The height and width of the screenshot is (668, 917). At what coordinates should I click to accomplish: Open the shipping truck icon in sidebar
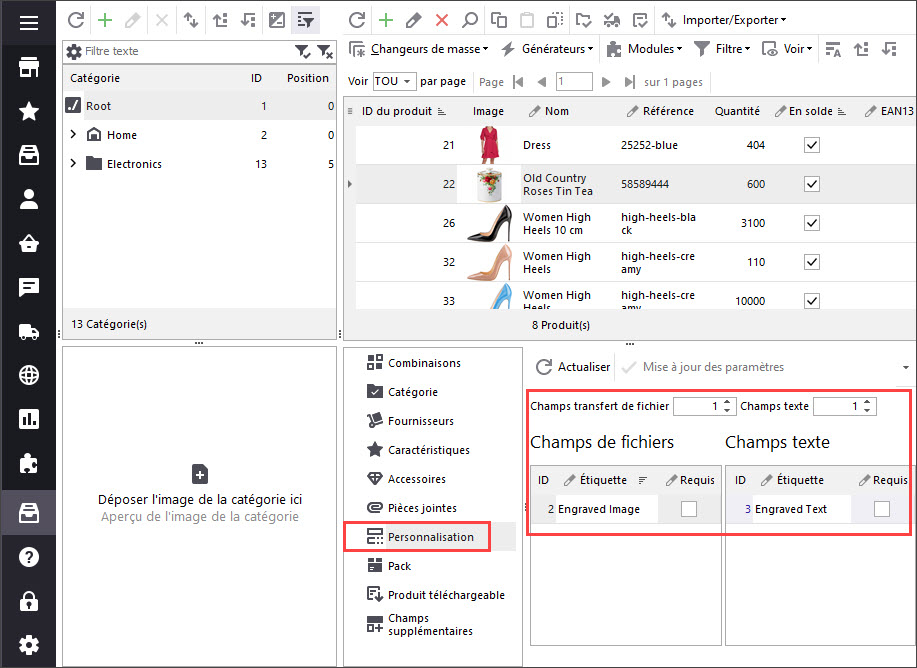(x=29, y=332)
